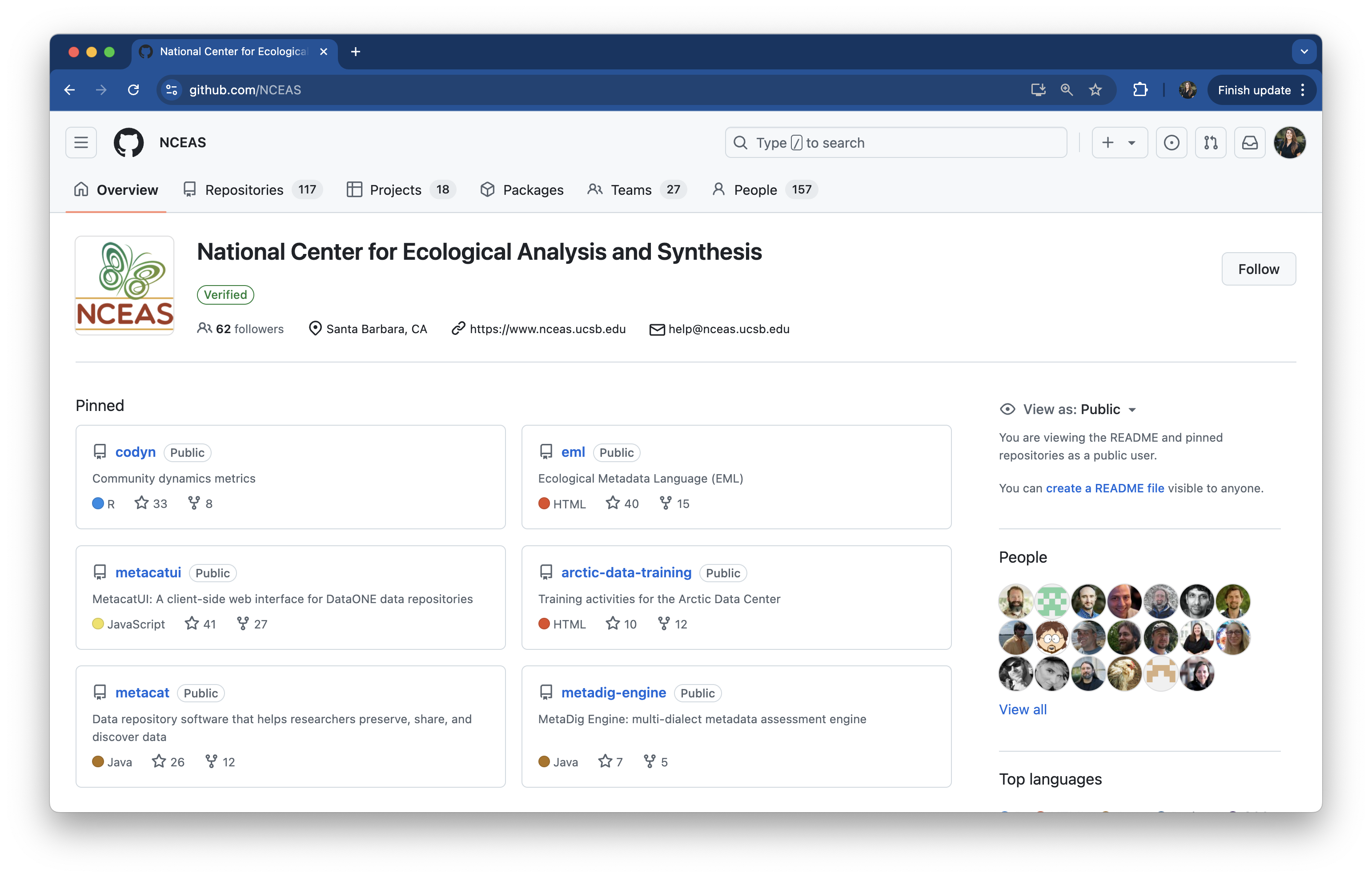Toggle the Follow button for NCEAS
The width and height of the screenshot is (1372, 878).
(x=1258, y=269)
